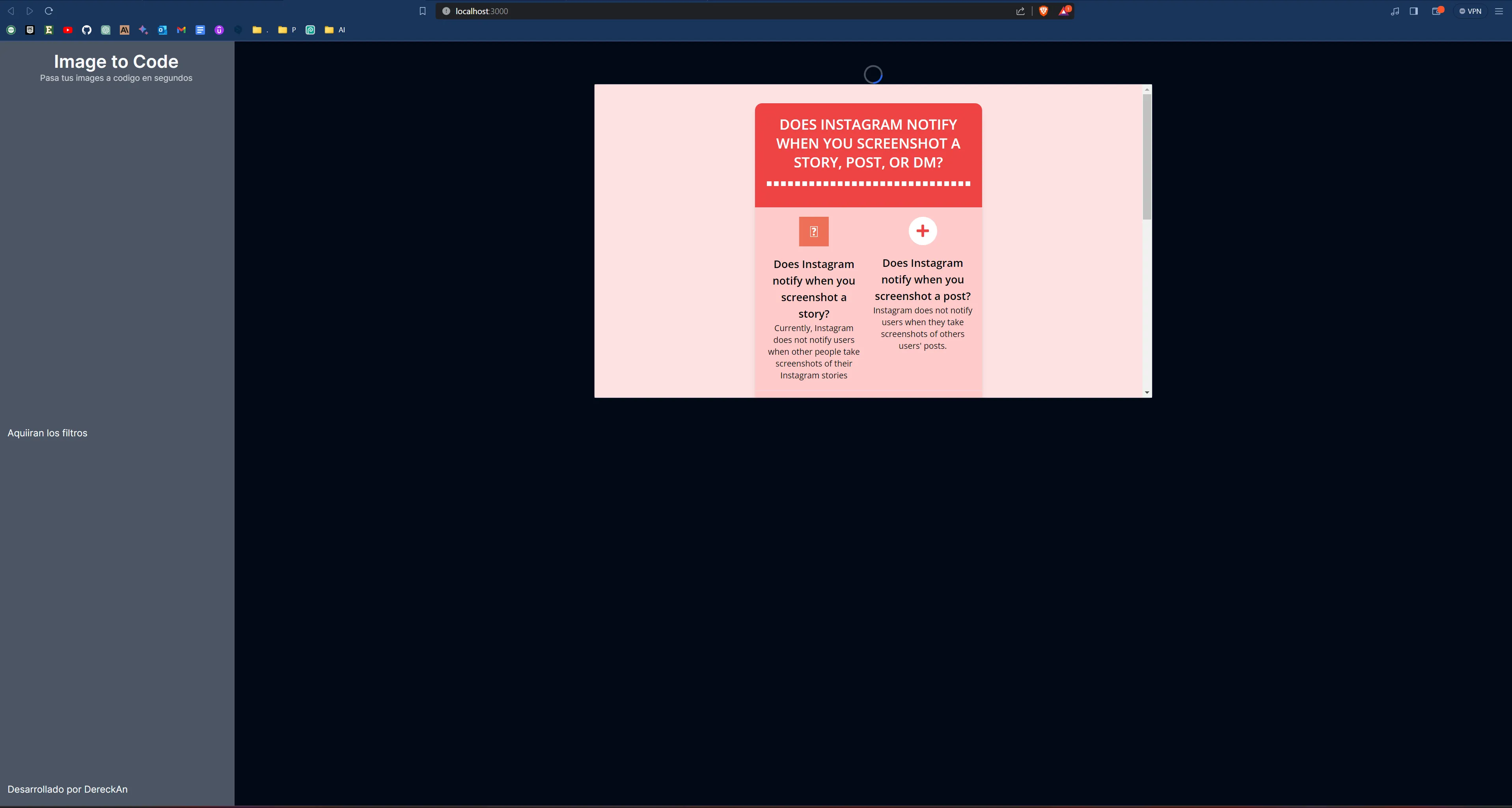Open the GitHub bookmark
1512x808 pixels.
[x=87, y=30]
